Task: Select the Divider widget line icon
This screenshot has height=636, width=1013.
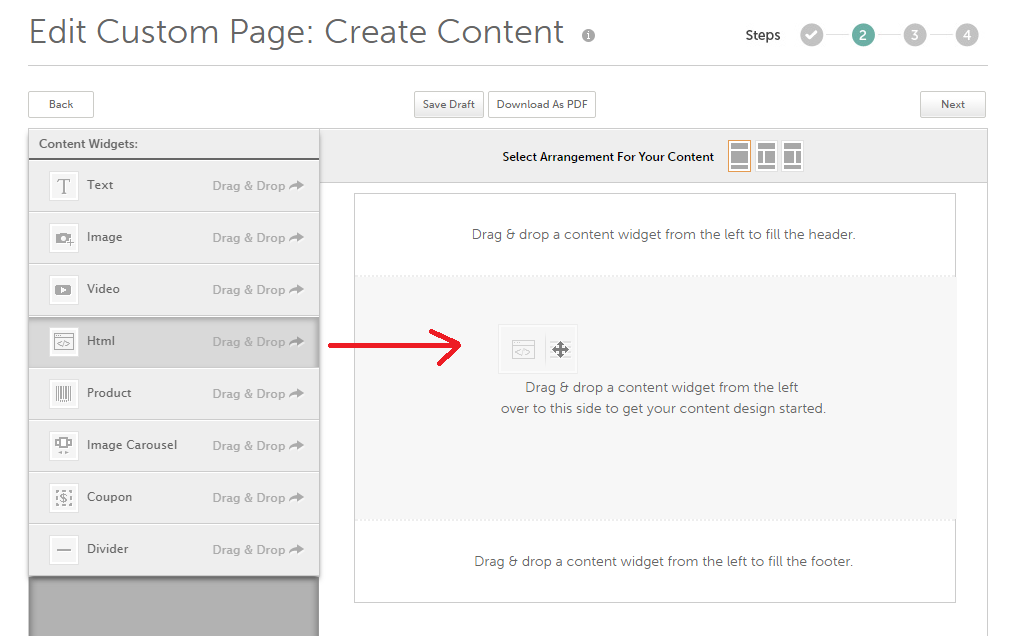Action: pyautogui.click(x=63, y=549)
